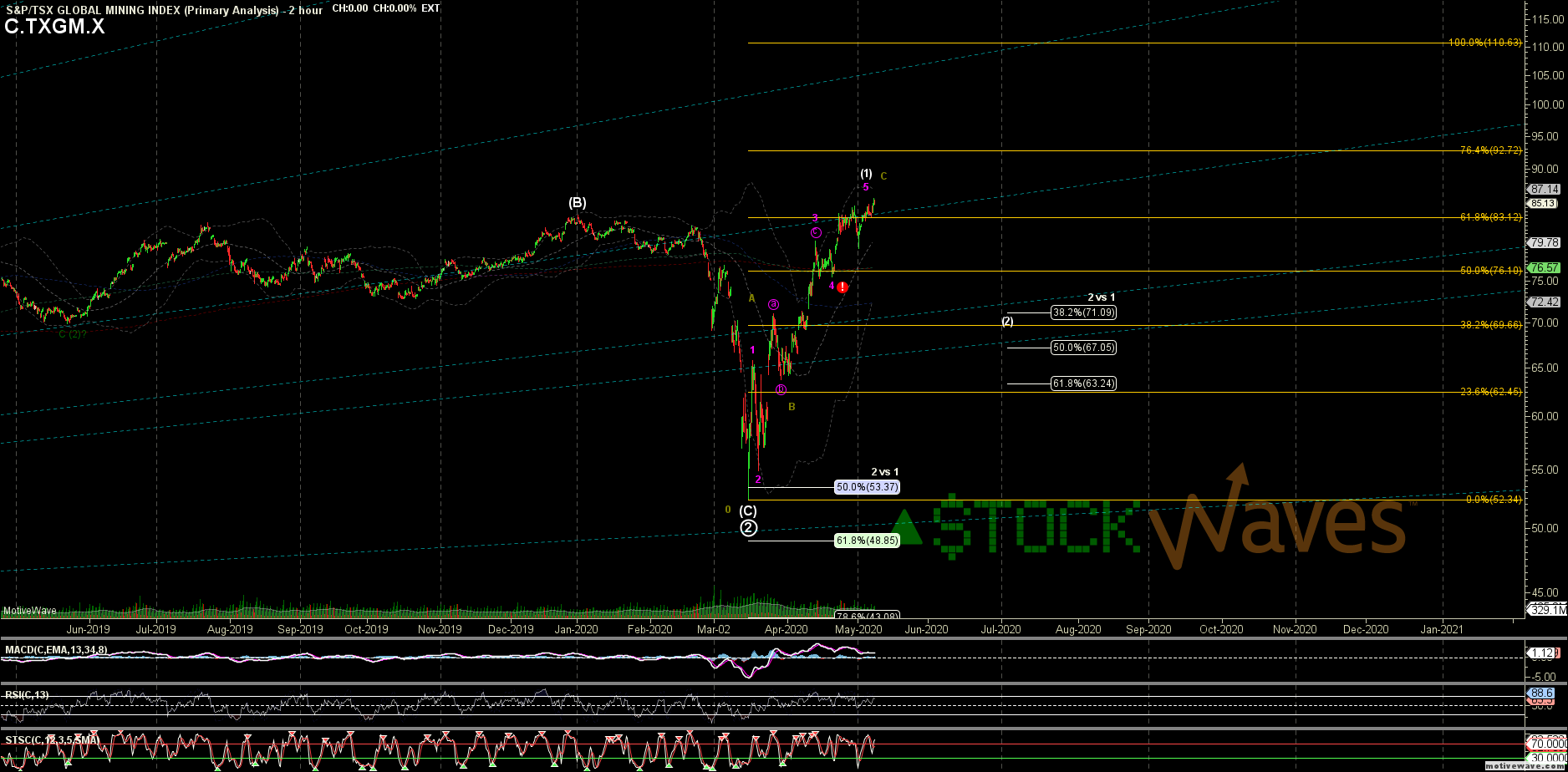The width and height of the screenshot is (1568, 772).
Task: Select the 72.42 price axis tag
Action: click(1545, 302)
